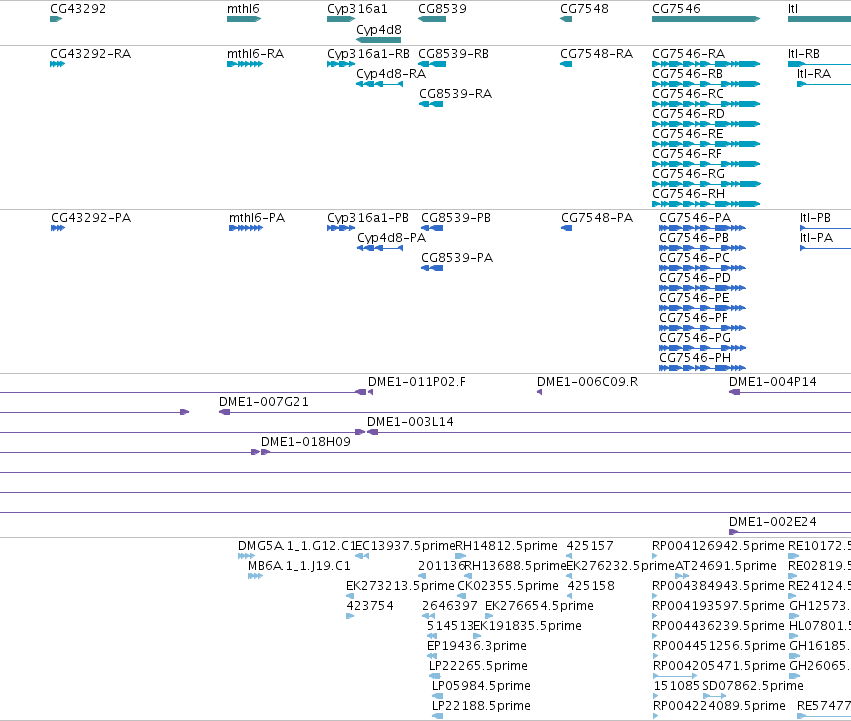The image size is (851, 721).
Task: Select the 2646397 EST feature
Action: [428, 616]
